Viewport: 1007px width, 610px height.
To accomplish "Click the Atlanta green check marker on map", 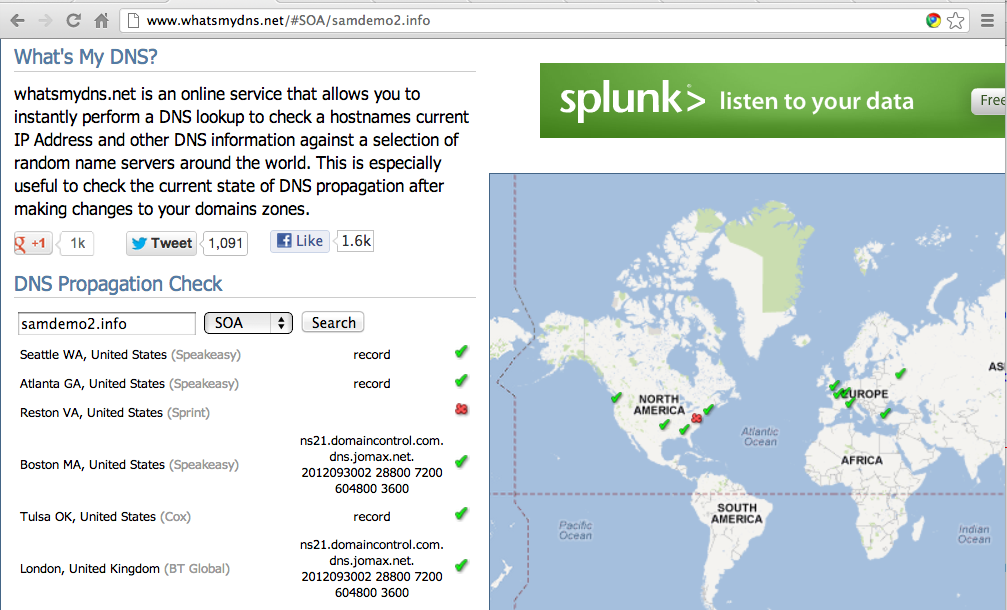I will [x=685, y=429].
